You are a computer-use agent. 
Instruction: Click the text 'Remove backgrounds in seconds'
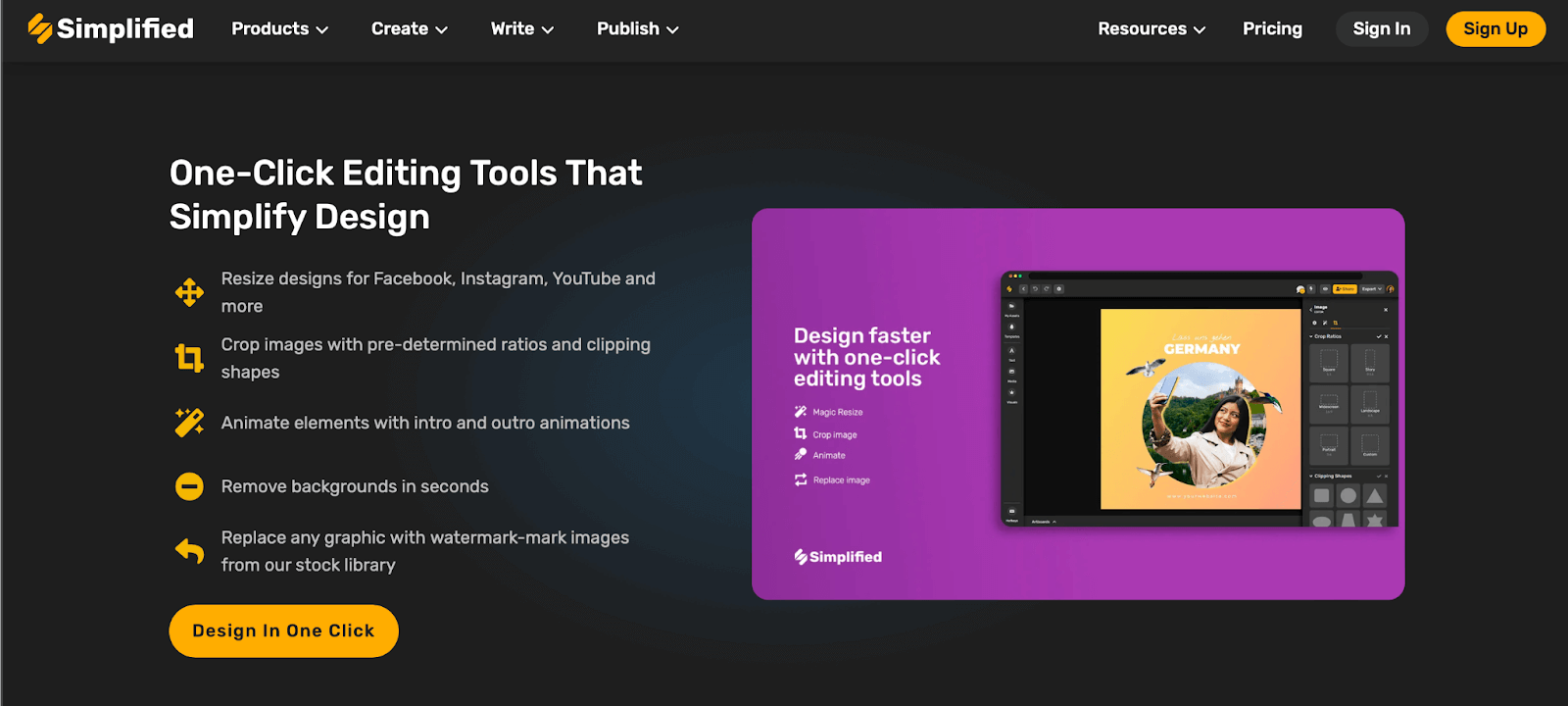[x=355, y=486]
